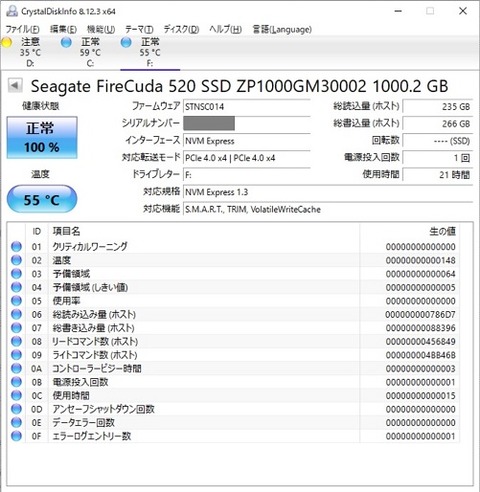The image size is (480, 492).
Task: Open the ヘルプ(H) menu
Action: [x=225, y=29]
